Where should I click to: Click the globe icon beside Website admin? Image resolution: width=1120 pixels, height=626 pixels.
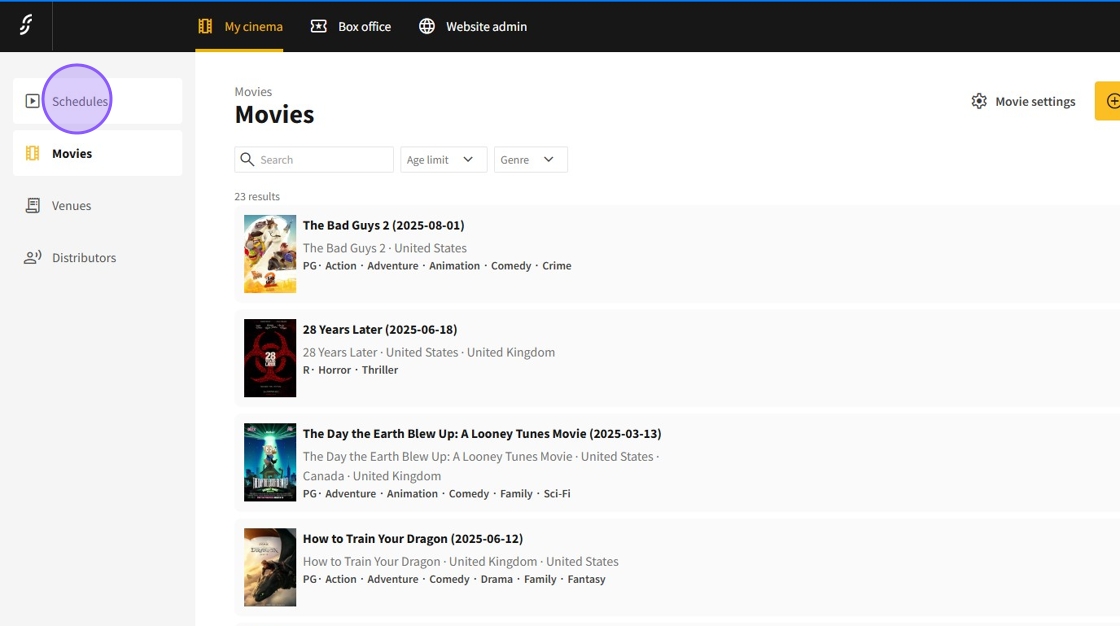pyautogui.click(x=427, y=26)
